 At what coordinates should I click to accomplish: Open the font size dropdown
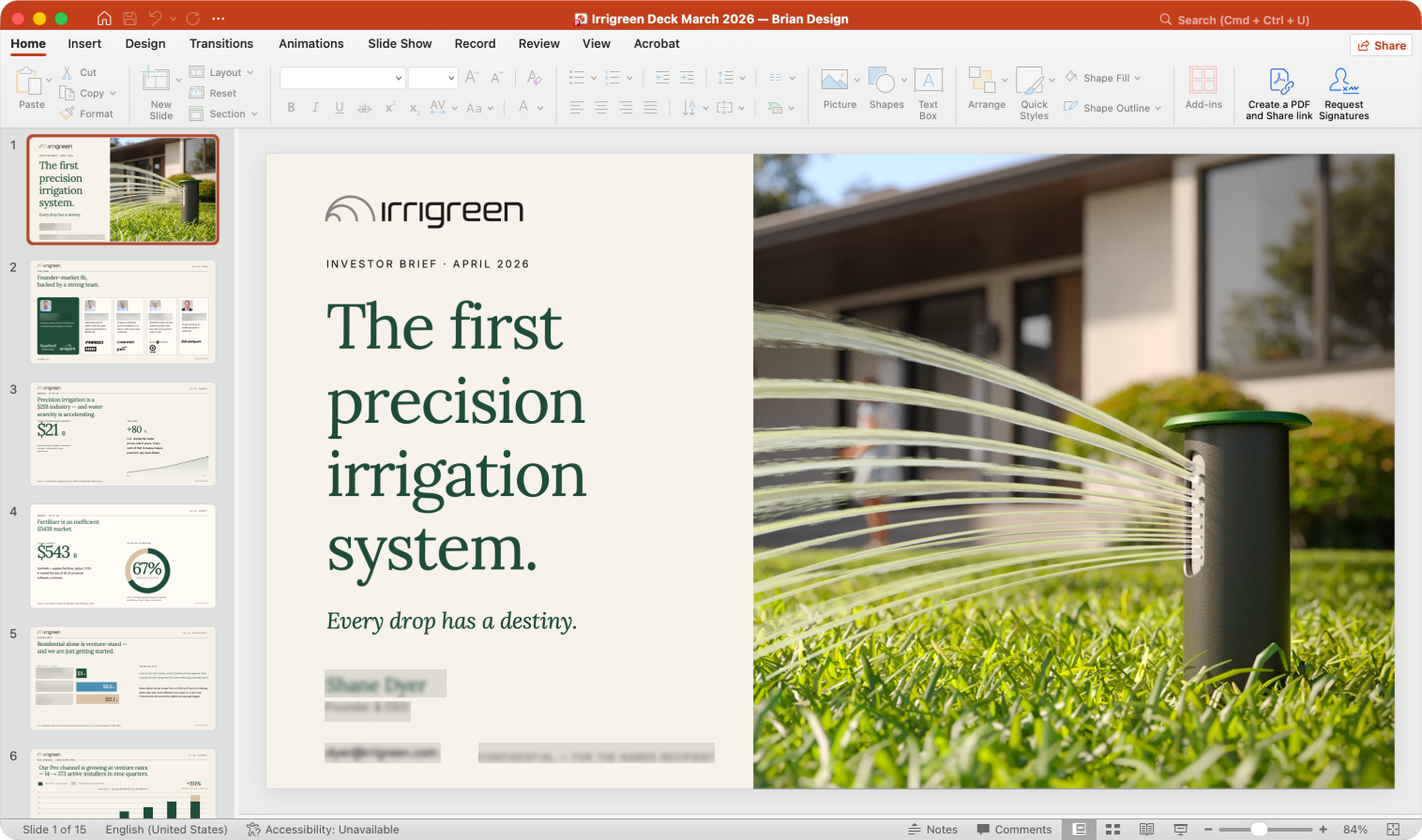pos(451,78)
